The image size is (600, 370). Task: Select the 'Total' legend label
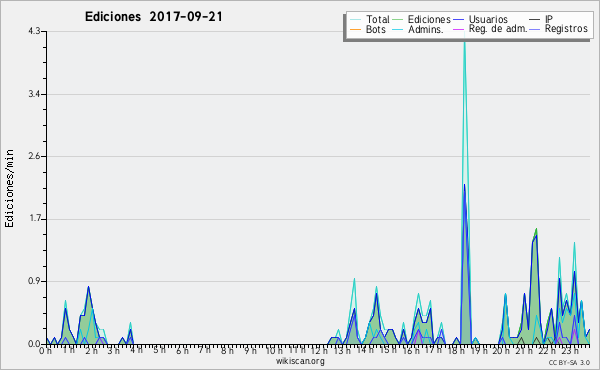(378, 19)
